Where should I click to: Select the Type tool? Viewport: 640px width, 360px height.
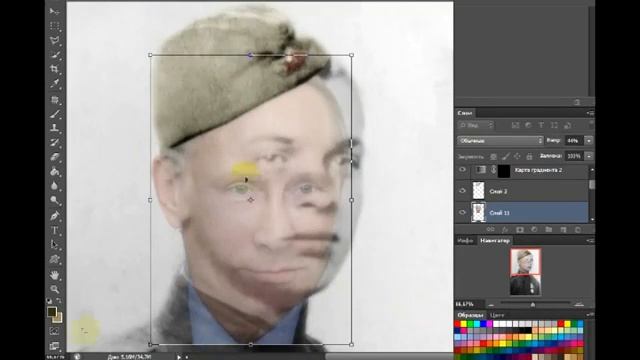[x=54, y=230]
